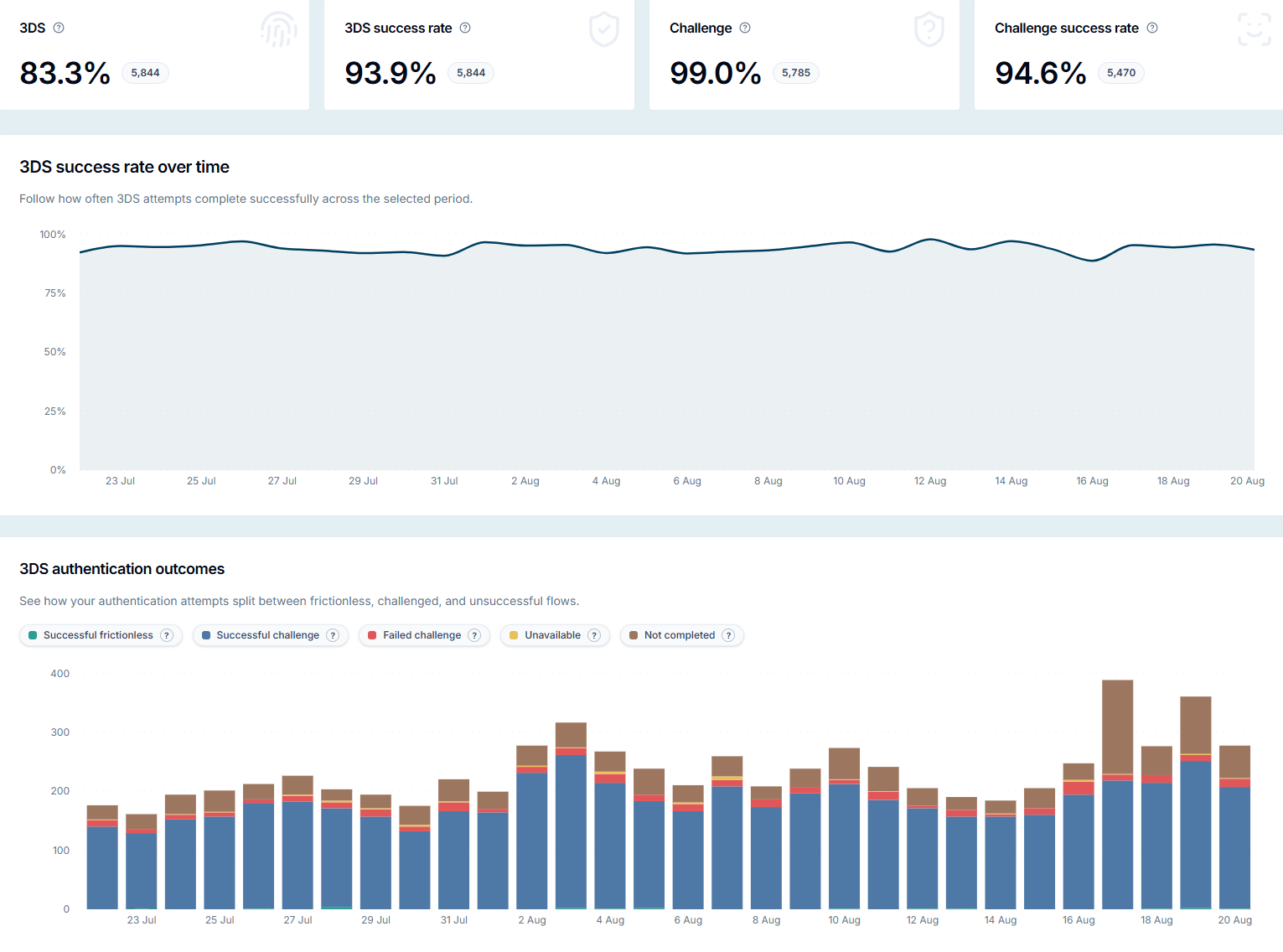The width and height of the screenshot is (1283, 952).
Task: Show the help info for the Challenge metric
Action: pos(745,28)
